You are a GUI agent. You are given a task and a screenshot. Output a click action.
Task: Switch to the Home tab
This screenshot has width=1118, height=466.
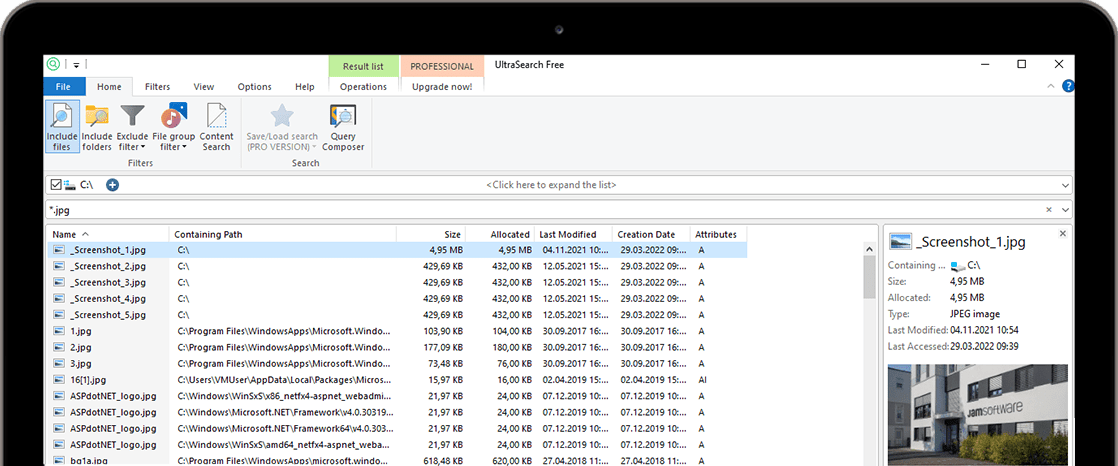[109, 87]
